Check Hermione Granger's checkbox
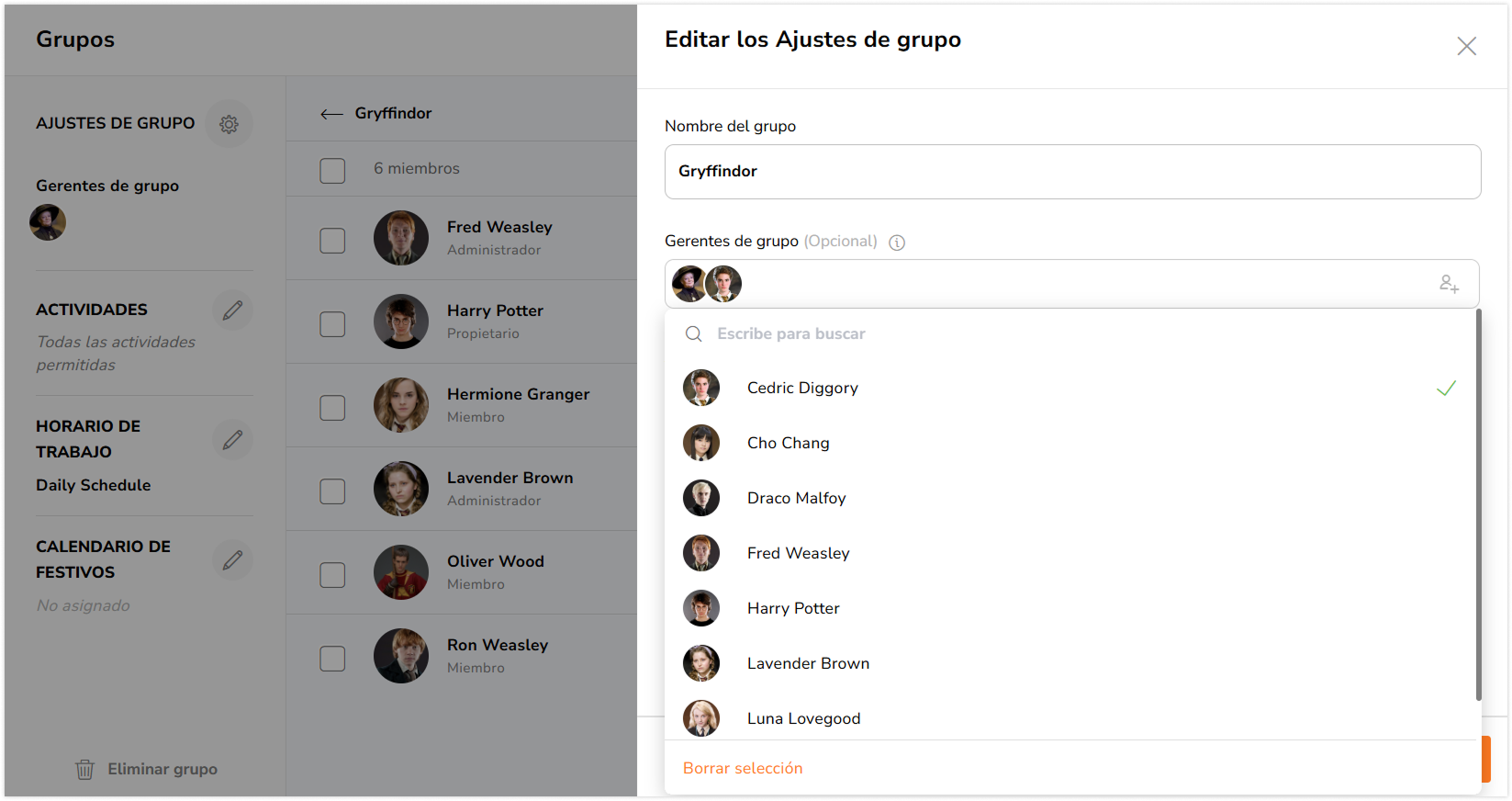Image resolution: width=1512 pixels, height=801 pixels. (x=332, y=408)
